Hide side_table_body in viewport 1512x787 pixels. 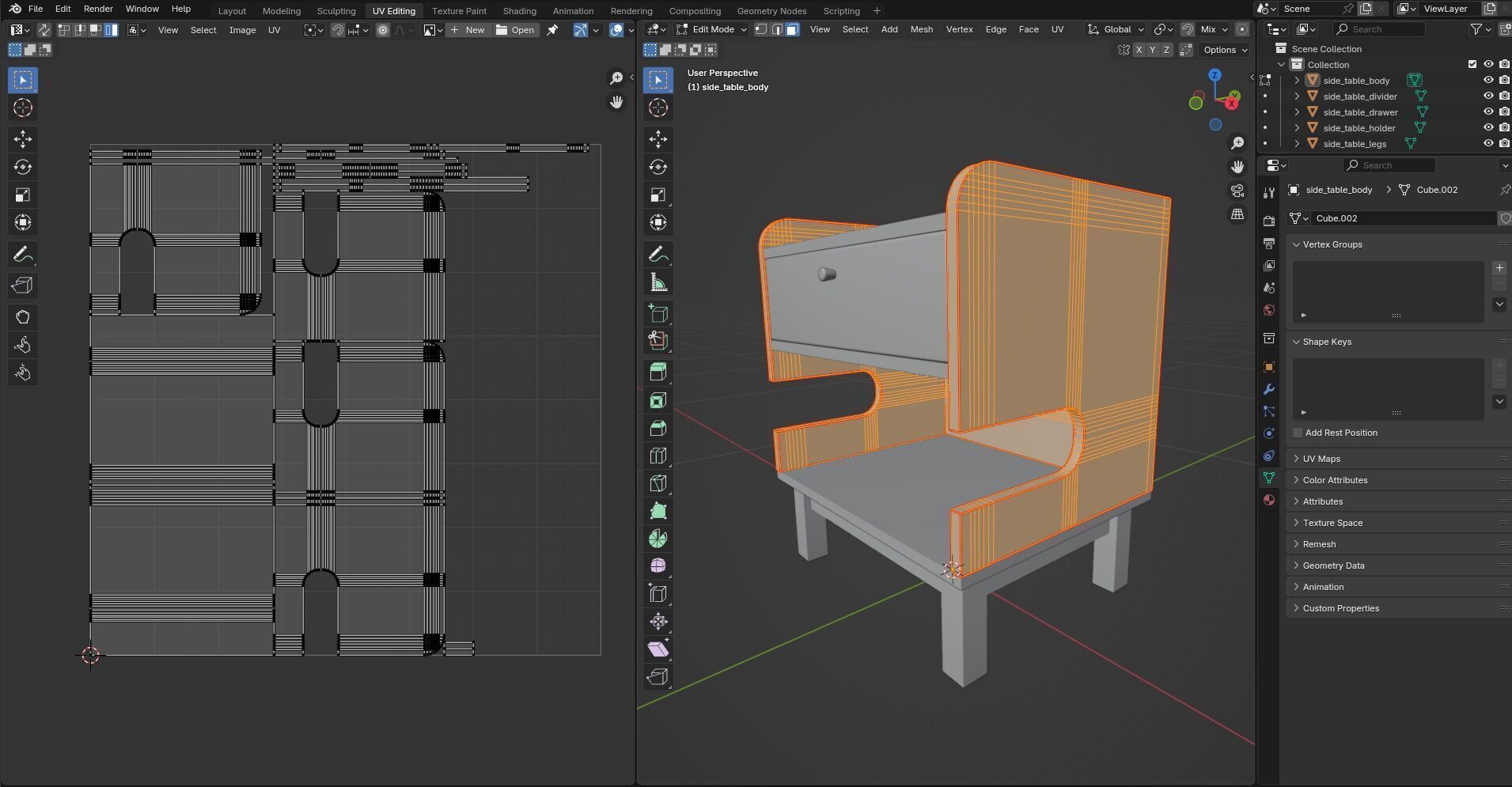(1488, 80)
